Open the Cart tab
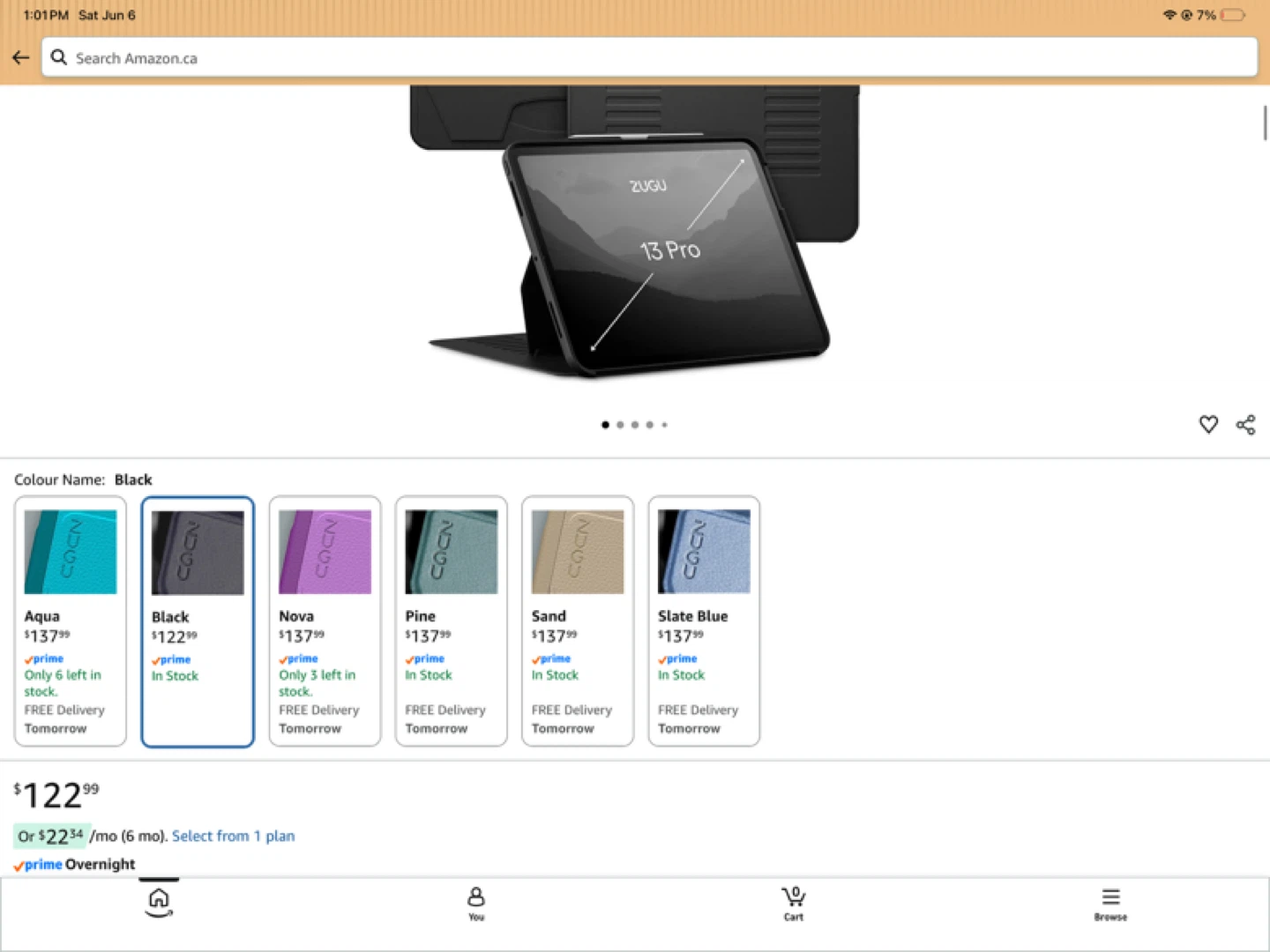 [x=794, y=904]
